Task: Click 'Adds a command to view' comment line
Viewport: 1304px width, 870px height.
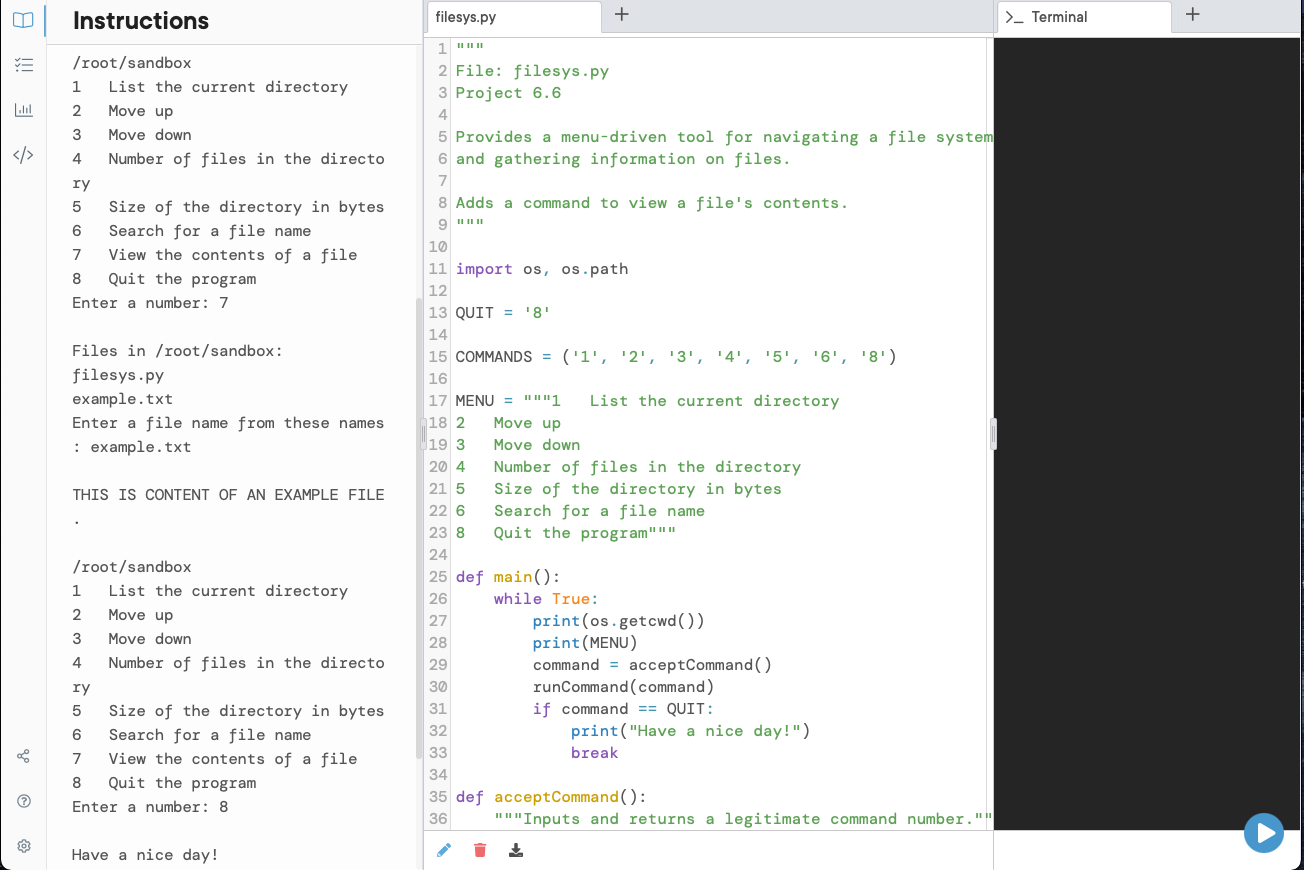Action: click(652, 203)
